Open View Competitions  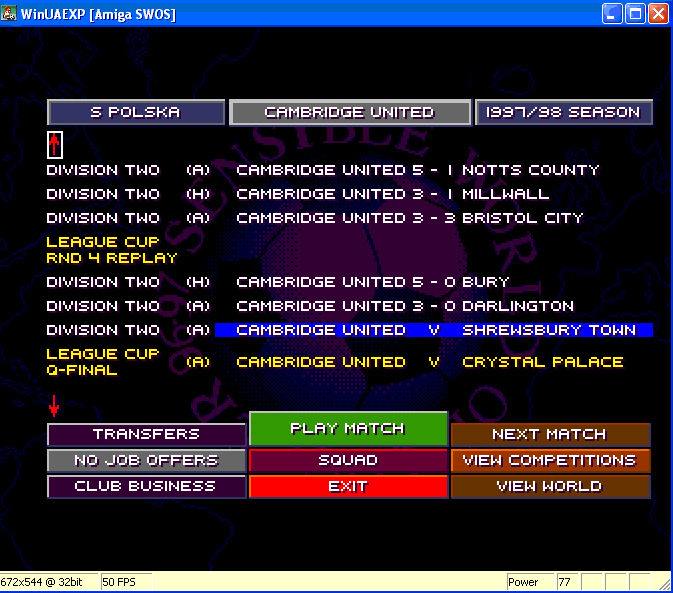coord(549,461)
